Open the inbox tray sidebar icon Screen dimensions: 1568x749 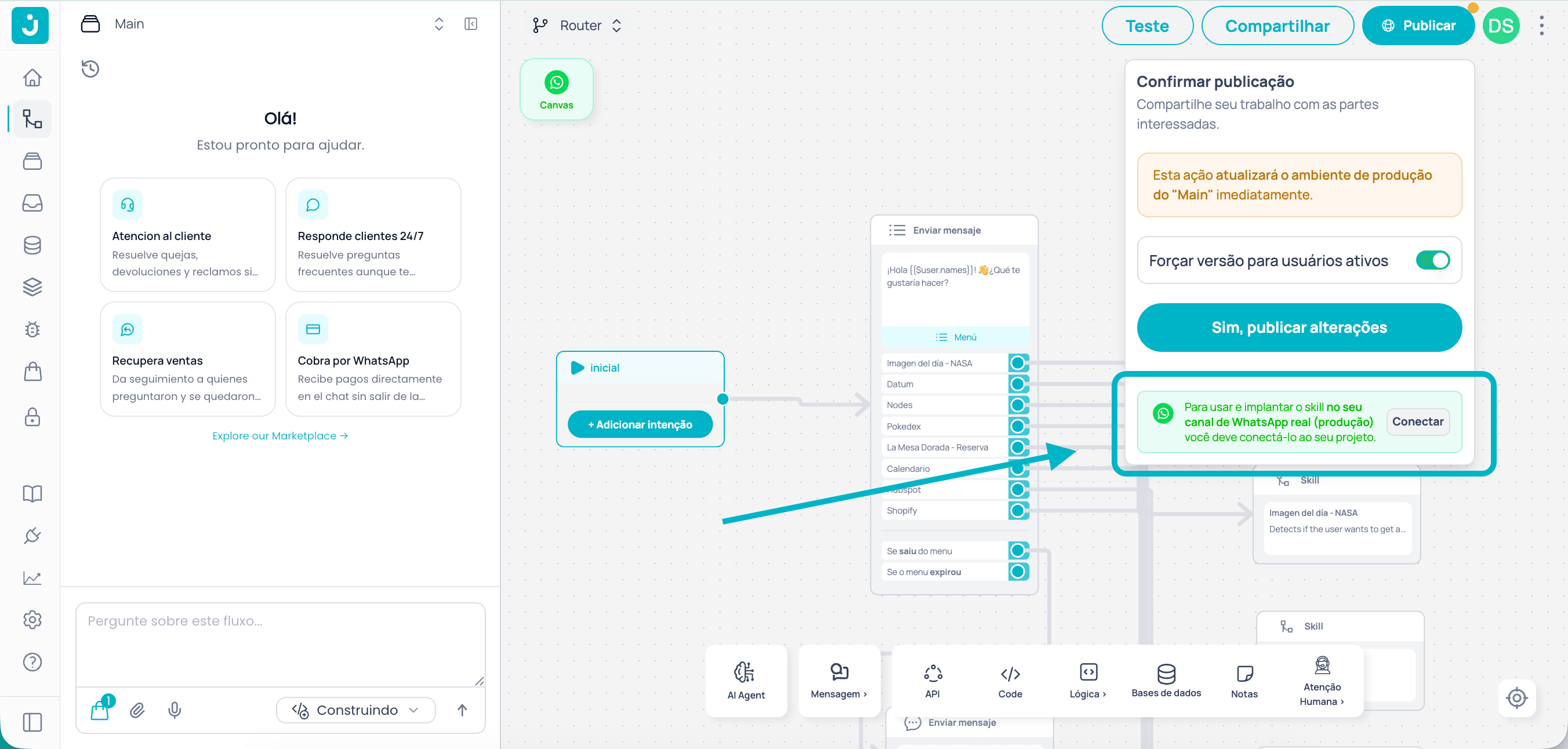click(32, 203)
